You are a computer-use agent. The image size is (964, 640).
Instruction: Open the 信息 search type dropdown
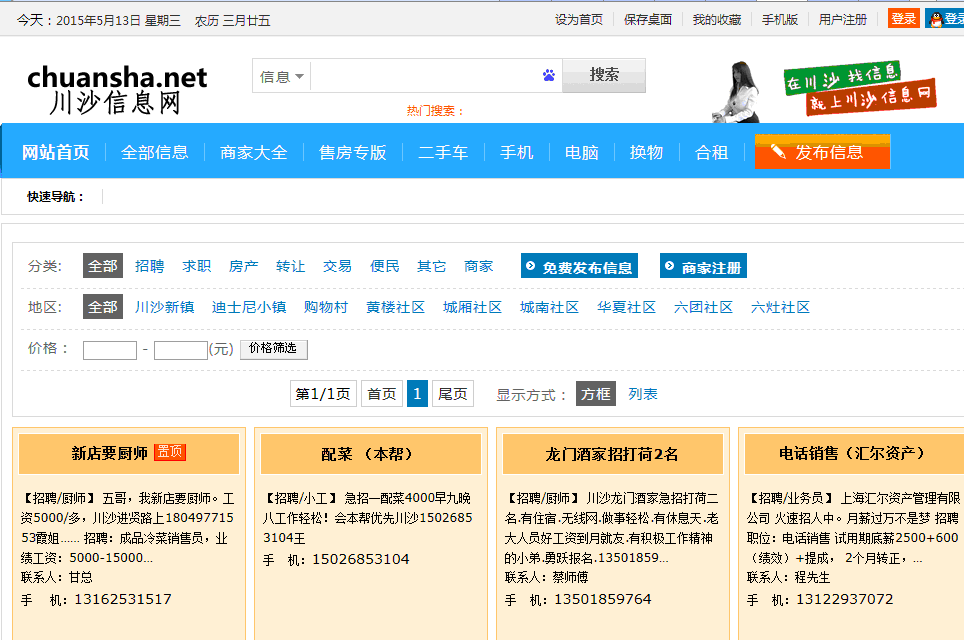tap(282, 76)
